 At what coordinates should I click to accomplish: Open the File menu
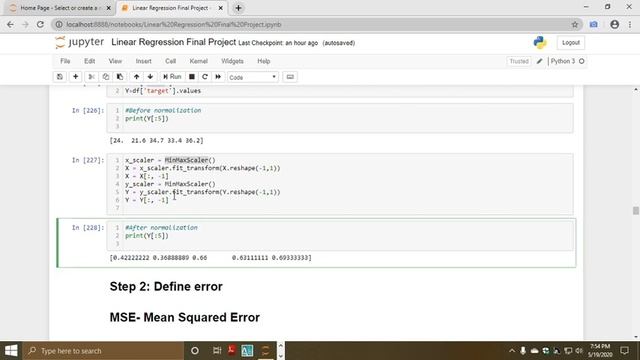point(65,61)
